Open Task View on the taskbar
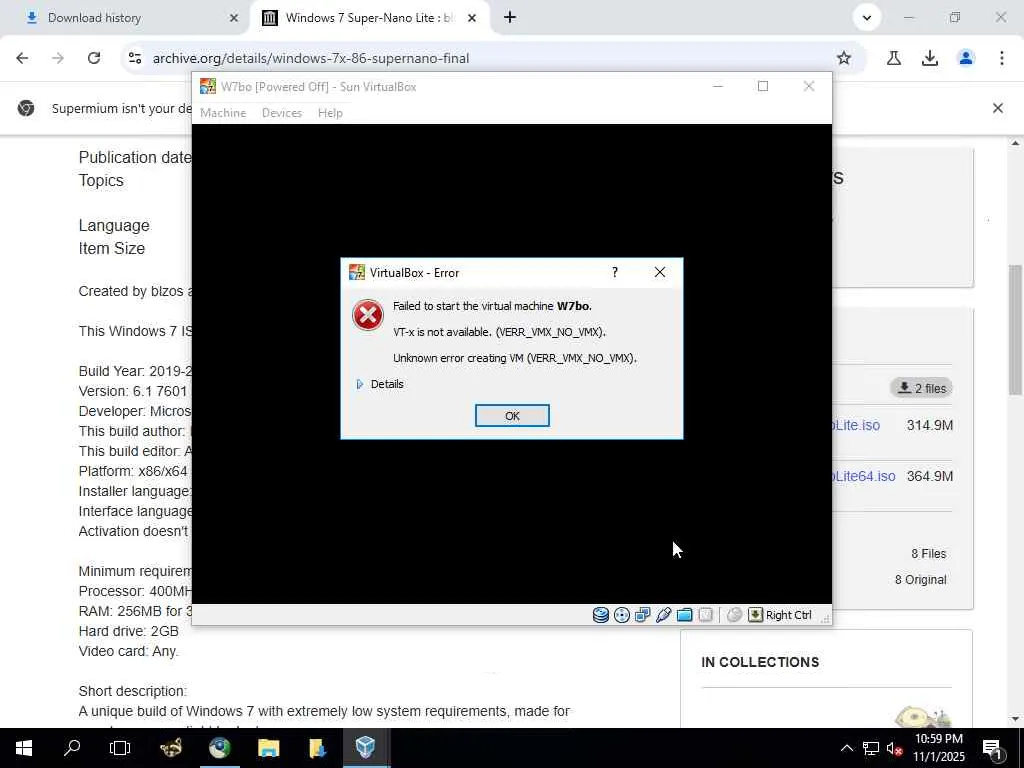The image size is (1024, 768). pos(120,748)
